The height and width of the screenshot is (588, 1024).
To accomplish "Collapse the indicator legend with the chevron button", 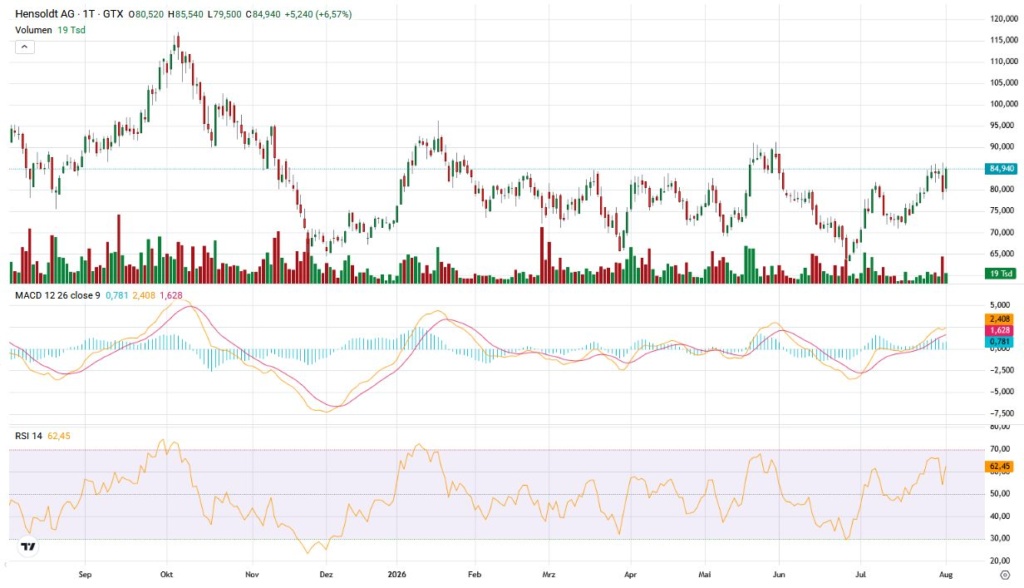I will pos(25,47).
